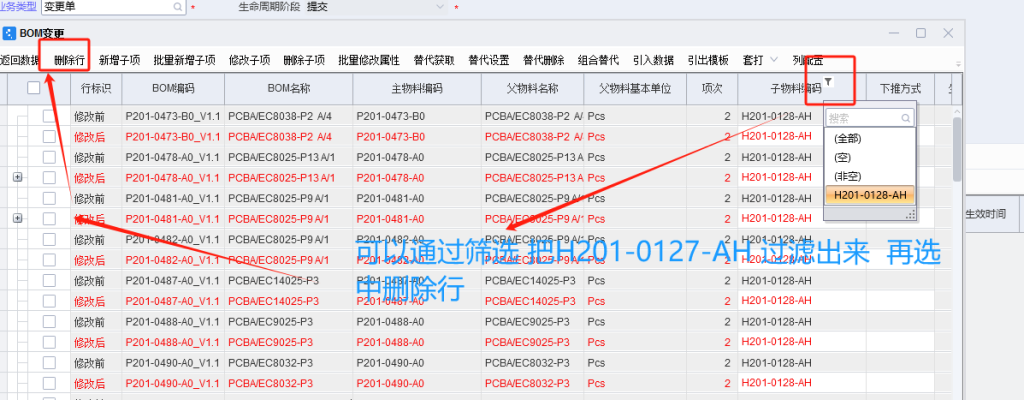
Task: Maximize the BOM变更 window
Action: [x=921, y=33]
